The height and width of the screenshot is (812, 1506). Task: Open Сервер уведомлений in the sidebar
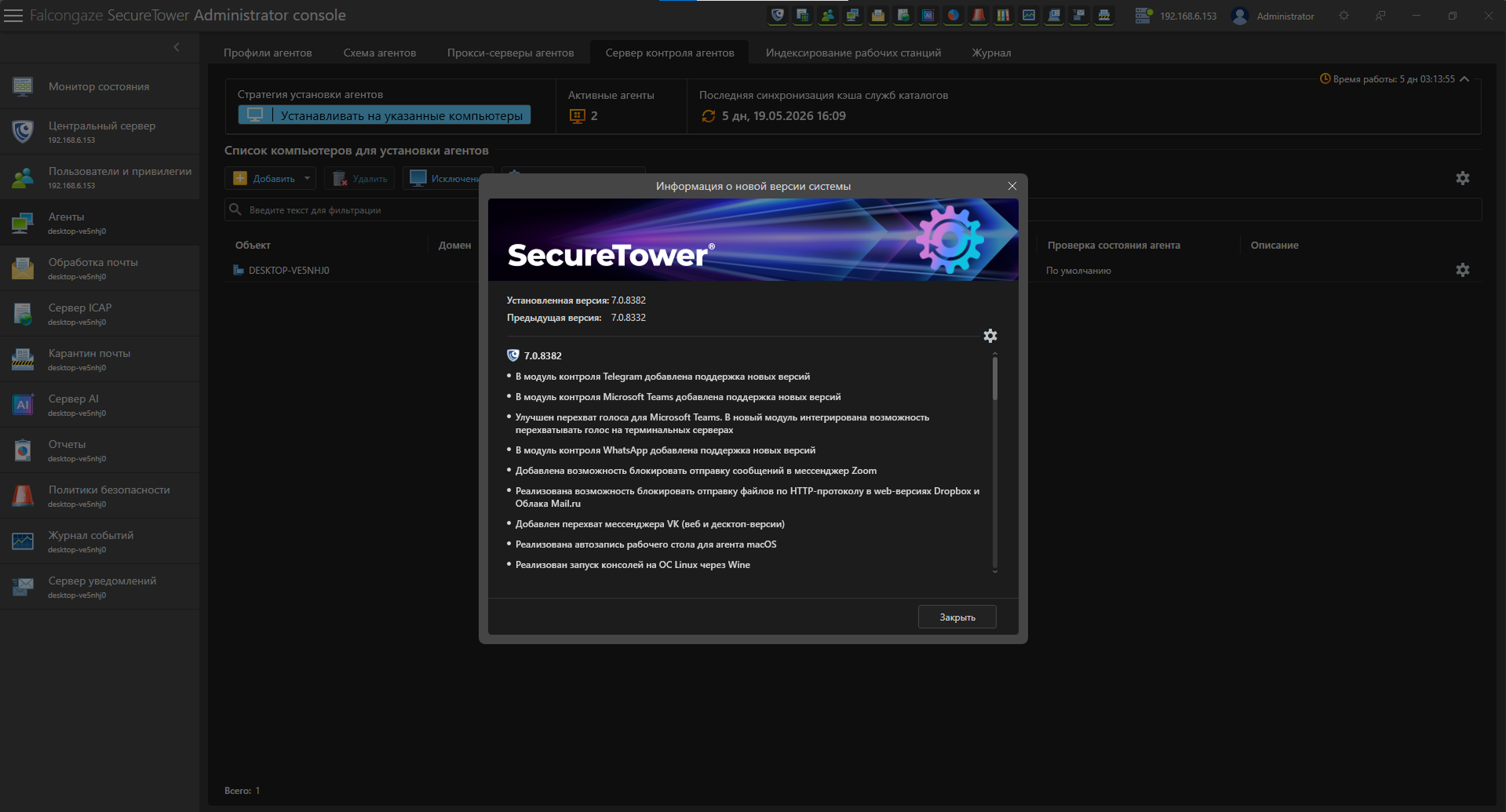coord(100,587)
